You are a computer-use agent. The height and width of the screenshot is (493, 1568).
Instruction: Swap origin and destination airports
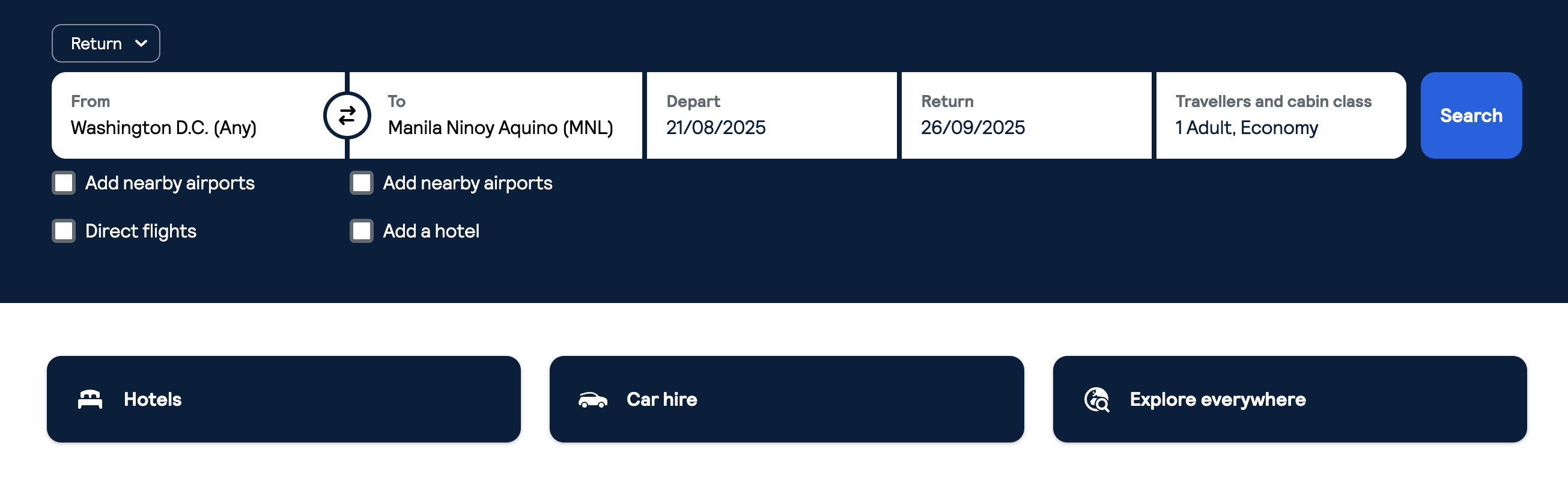[x=347, y=115]
